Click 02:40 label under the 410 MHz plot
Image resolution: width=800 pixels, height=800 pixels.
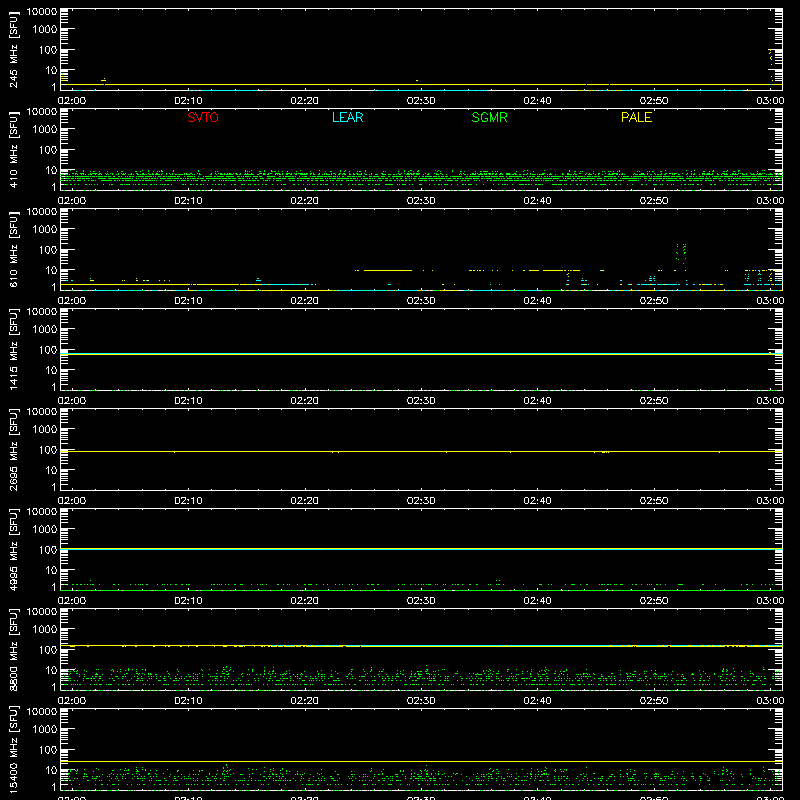pyautogui.click(x=537, y=201)
